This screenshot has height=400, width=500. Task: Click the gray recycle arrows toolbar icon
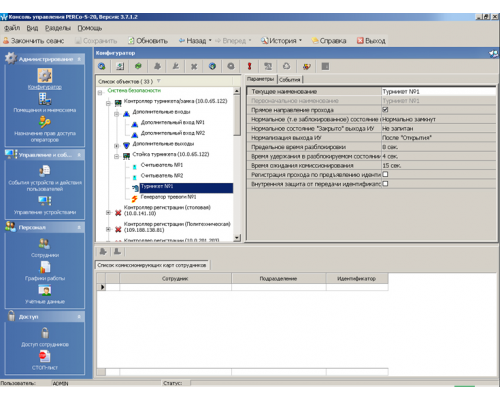click(286, 66)
